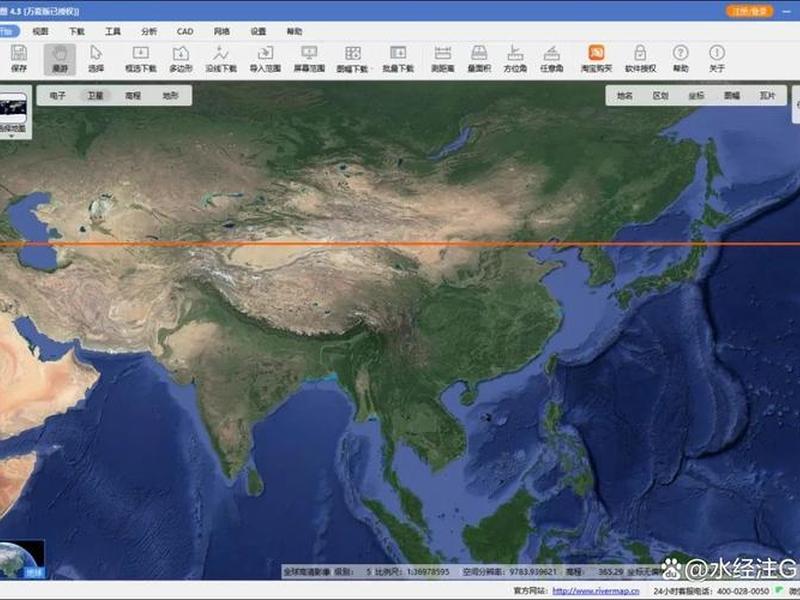The height and width of the screenshot is (600, 800).
Task: Expand the 图幅下载 dropdown arrow
Action: pos(370,69)
